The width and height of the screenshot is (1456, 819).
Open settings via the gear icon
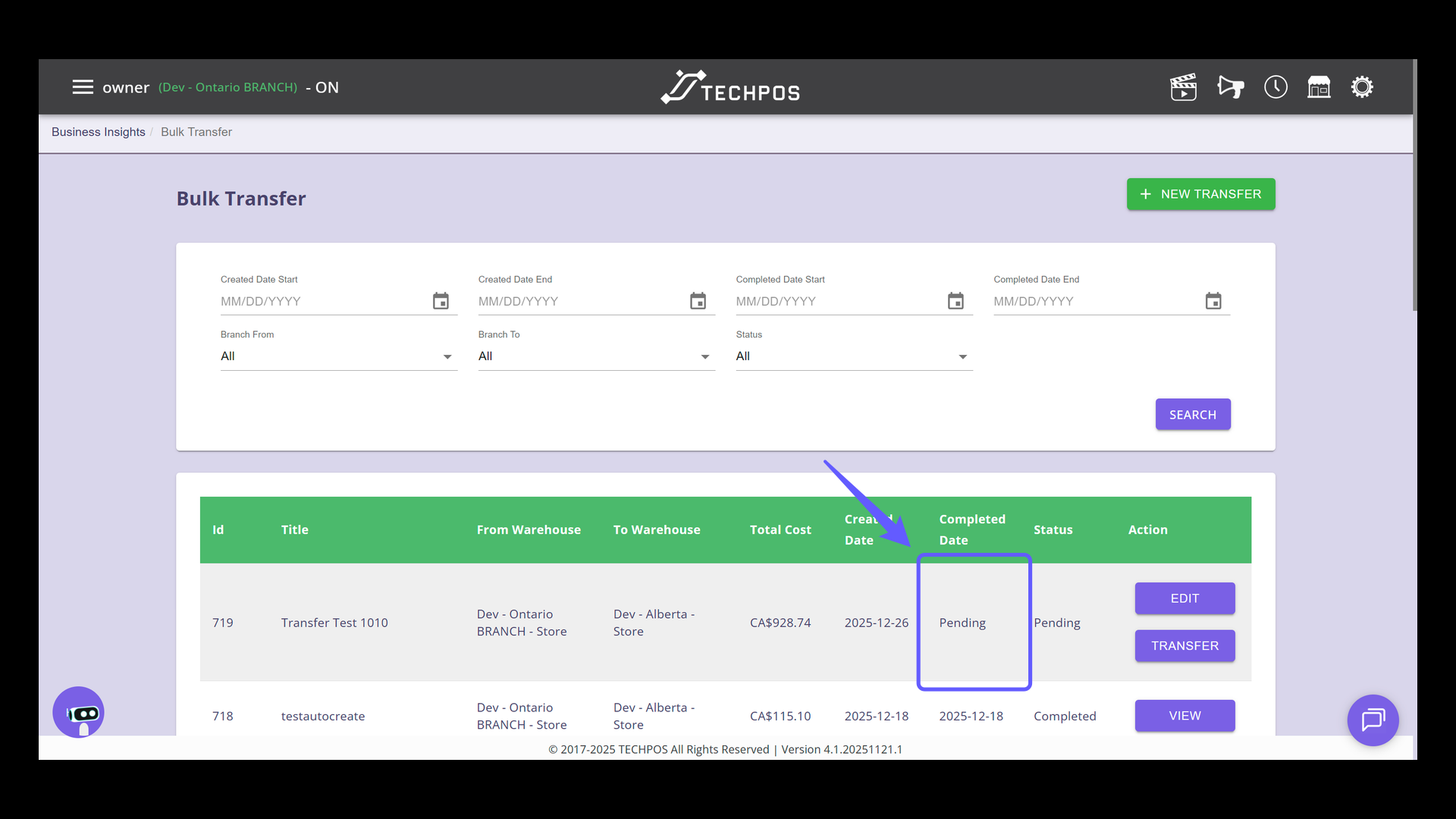point(1362,86)
